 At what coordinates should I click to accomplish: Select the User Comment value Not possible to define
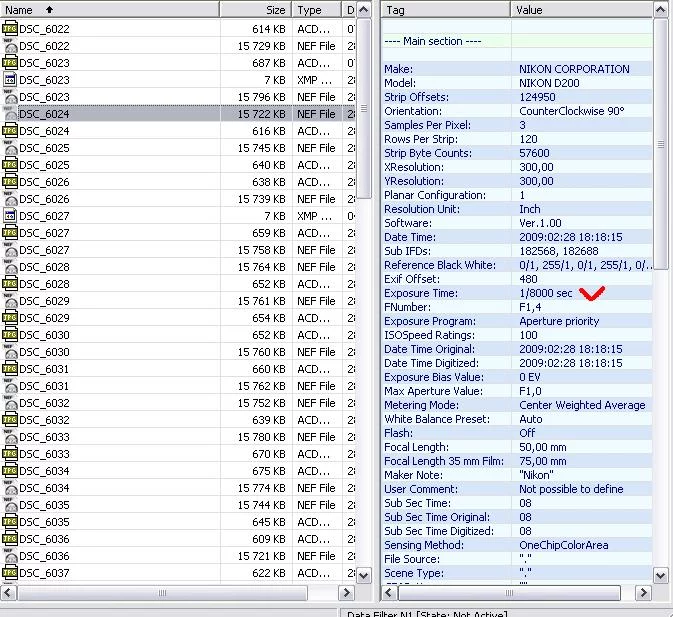click(571, 489)
